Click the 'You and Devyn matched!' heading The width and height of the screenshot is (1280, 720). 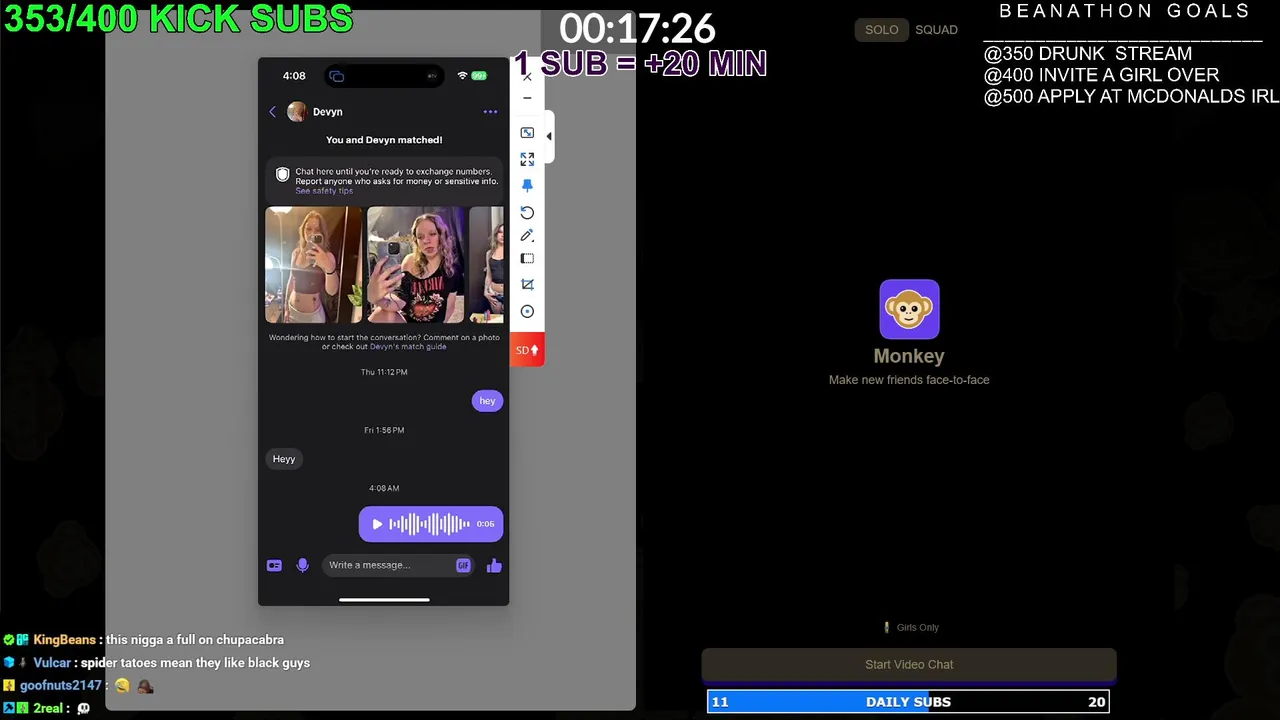point(384,140)
